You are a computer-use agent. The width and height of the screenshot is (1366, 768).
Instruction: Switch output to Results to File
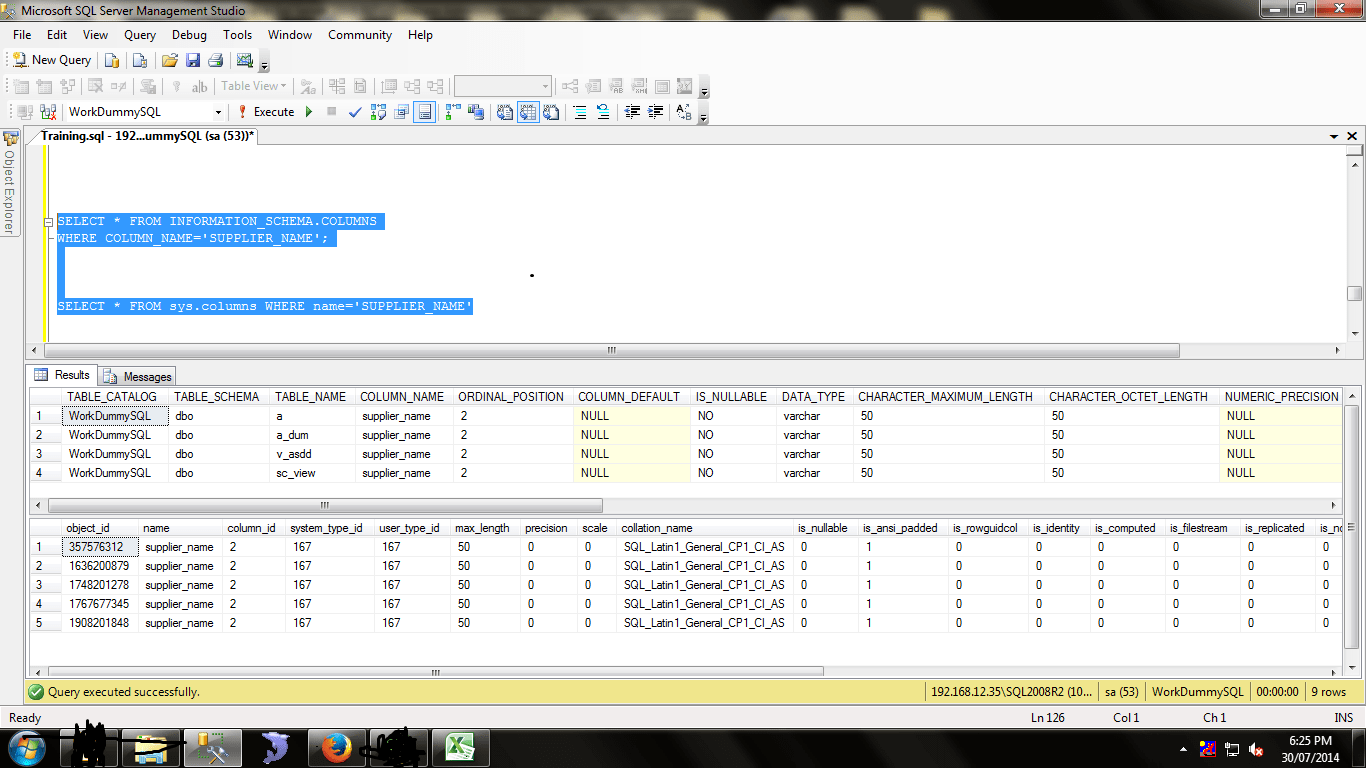[x=551, y=112]
